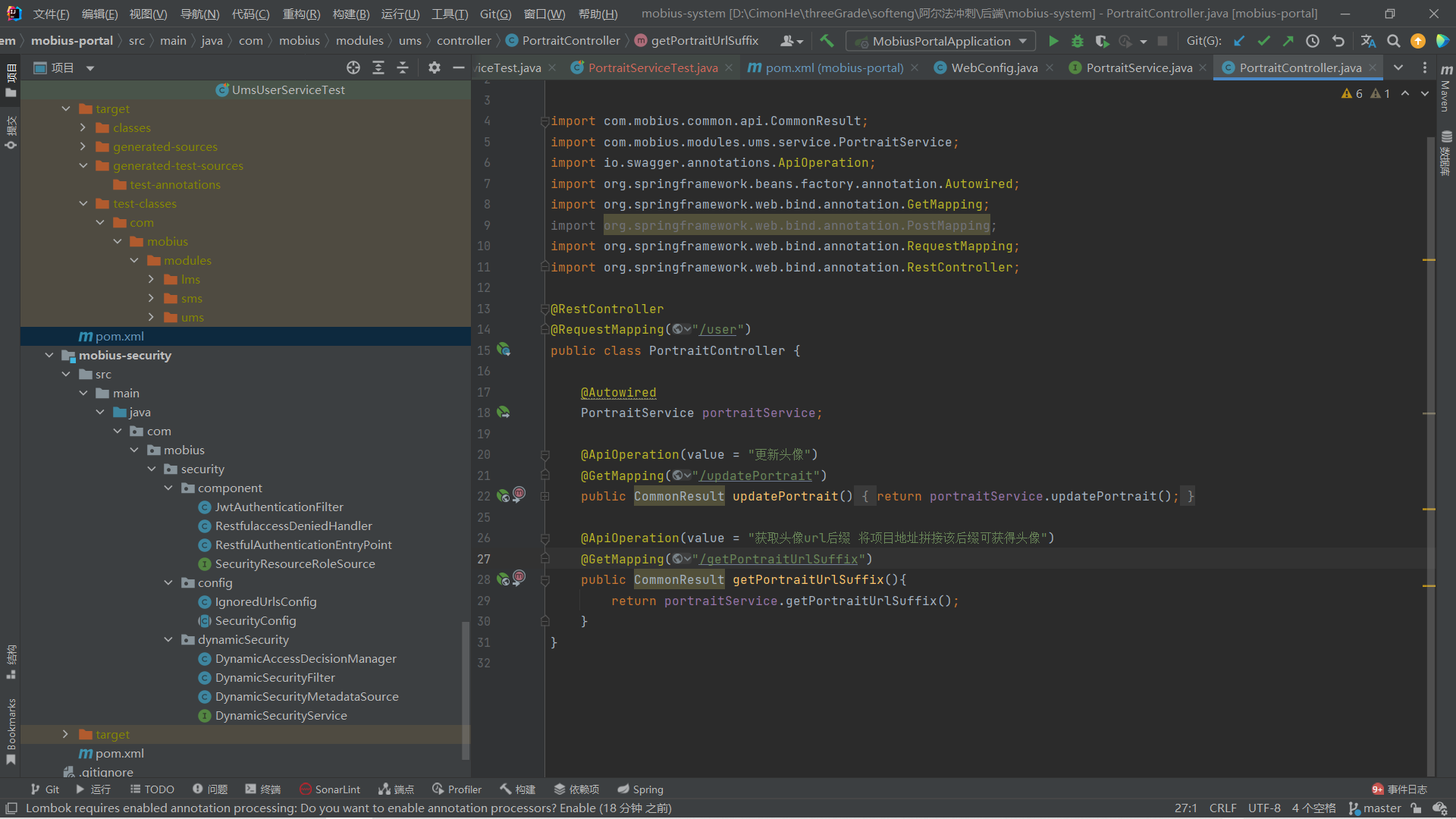Close the PortraitController.java tab
Screen dimensions: 1456x819
[1373, 68]
